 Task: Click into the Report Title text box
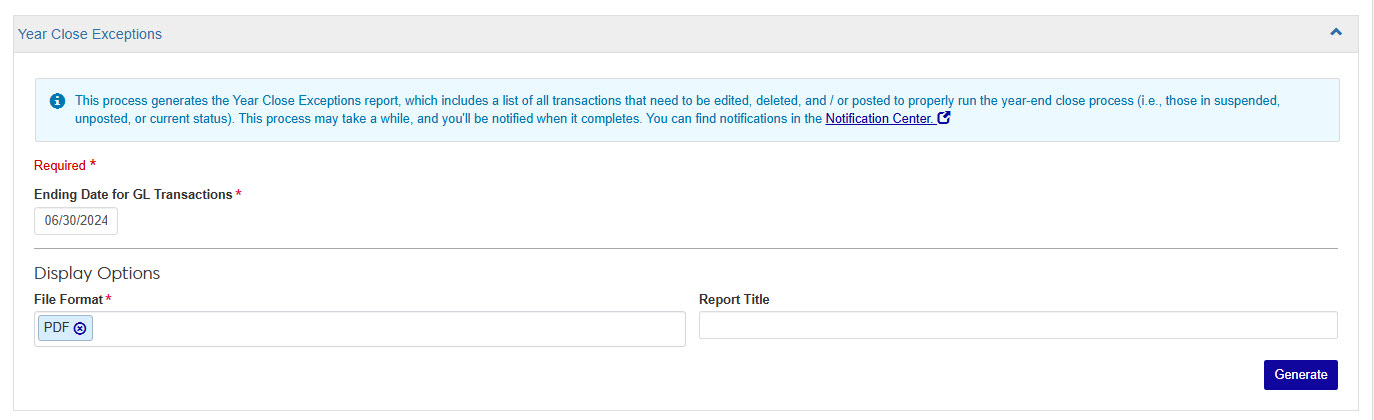point(1017,326)
